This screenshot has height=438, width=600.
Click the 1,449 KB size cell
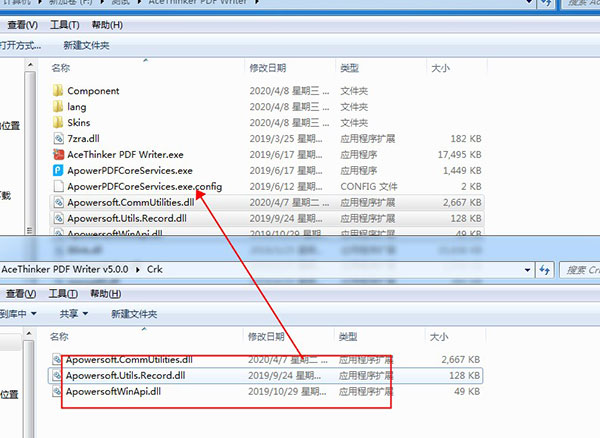click(x=462, y=171)
